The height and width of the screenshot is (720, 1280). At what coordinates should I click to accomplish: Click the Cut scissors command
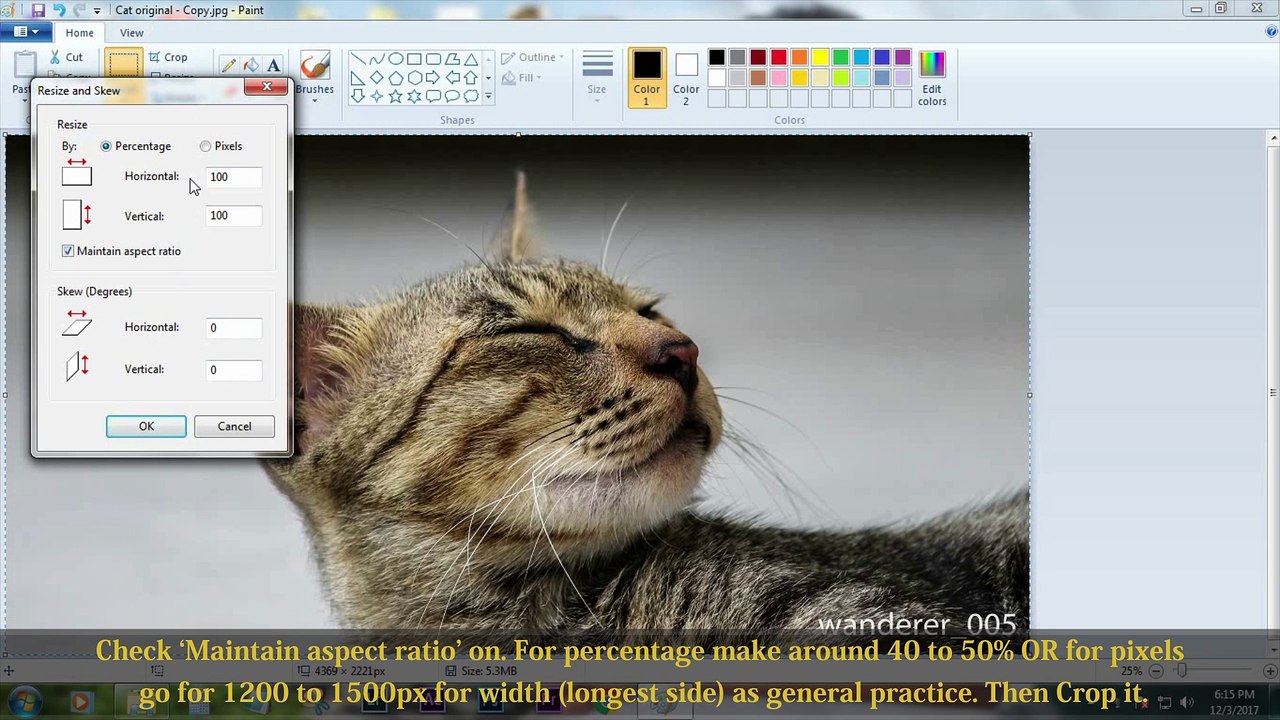click(x=65, y=57)
